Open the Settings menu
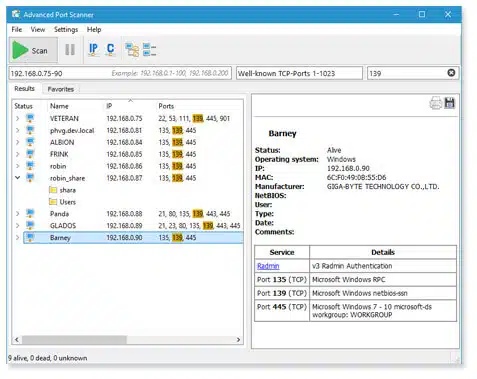 [66, 29]
